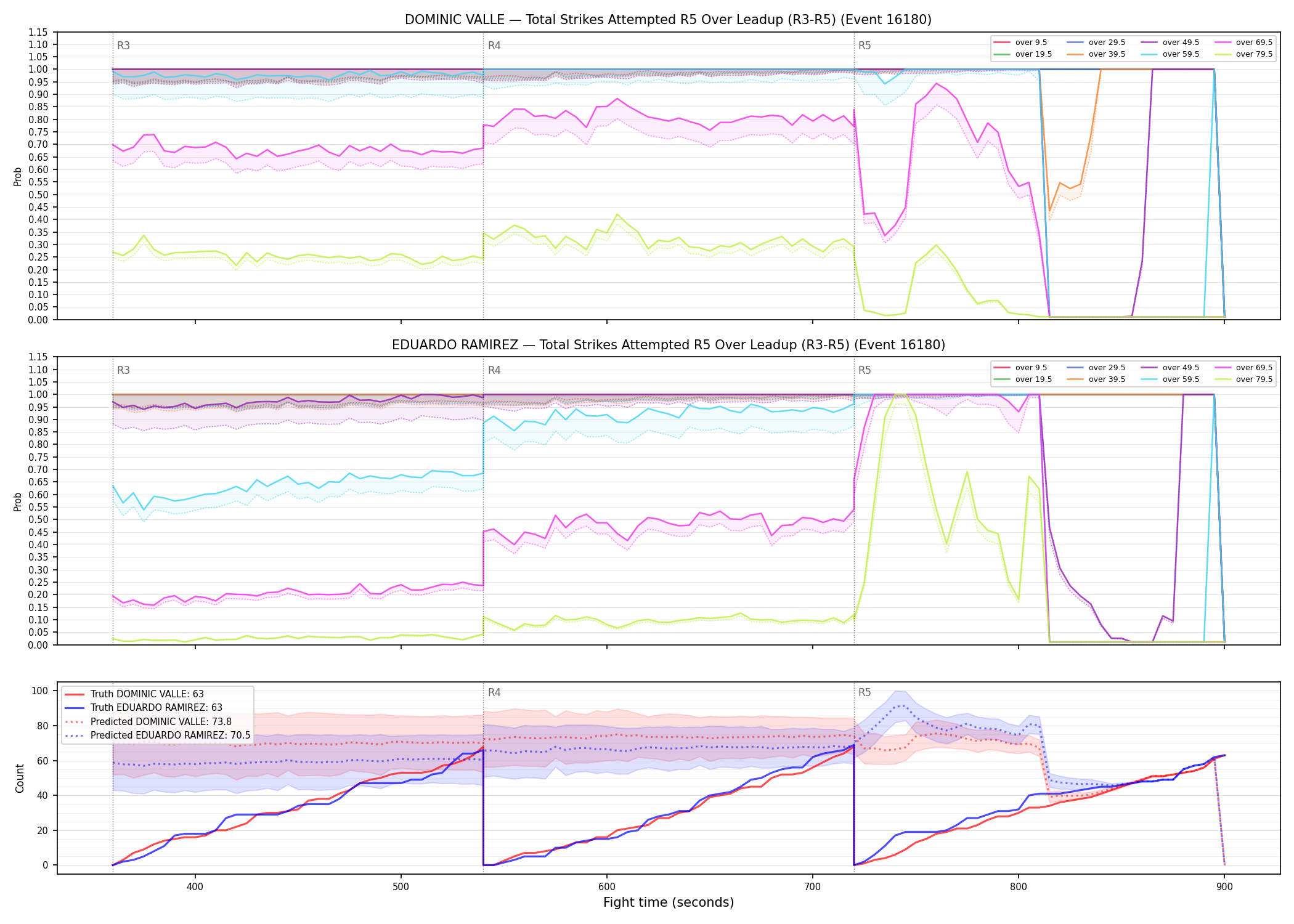Click the 800 tick on fight time axis
The height and width of the screenshot is (924, 1294).
[x=1019, y=887]
